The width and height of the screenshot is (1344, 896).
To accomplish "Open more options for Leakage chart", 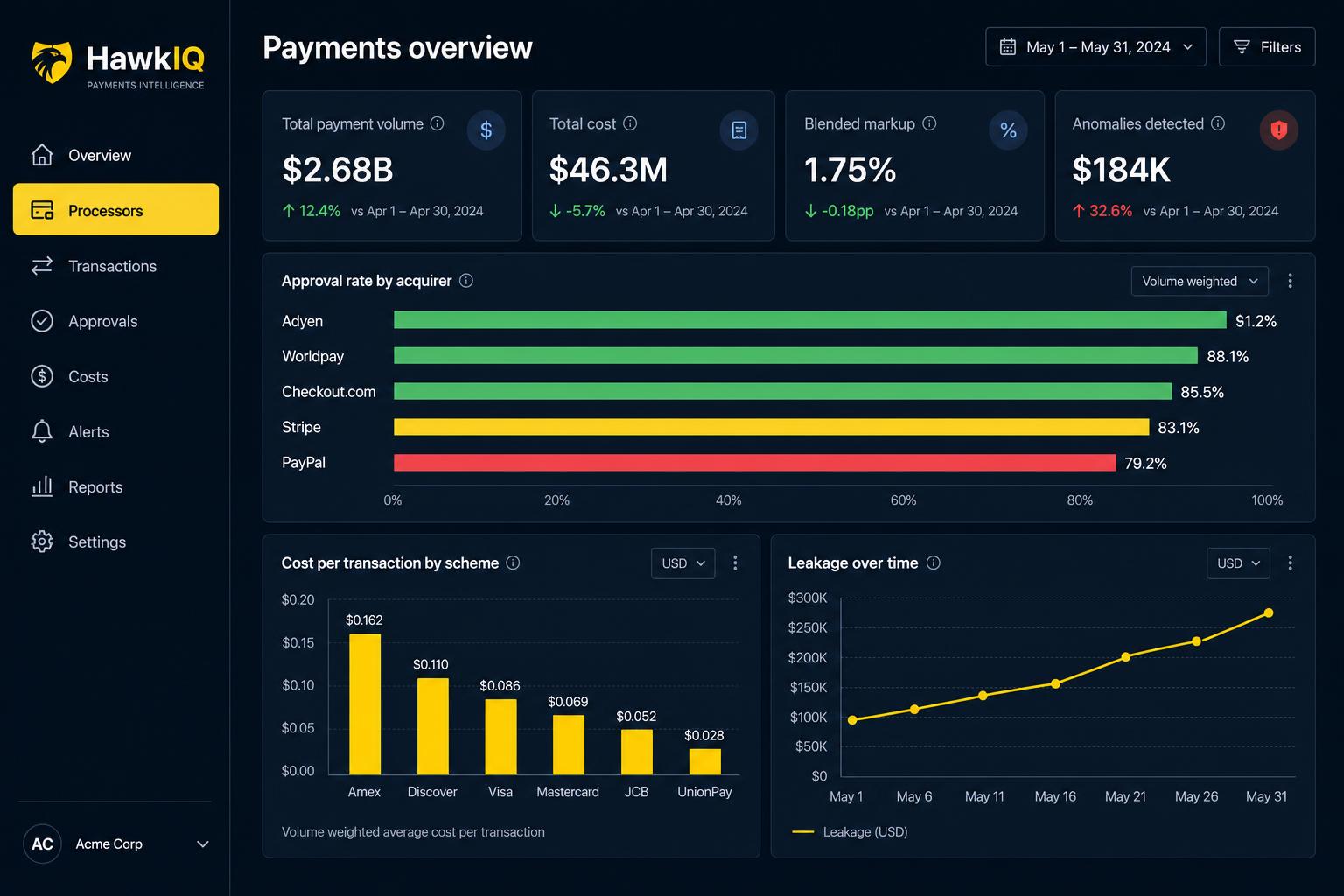I will (x=1290, y=563).
